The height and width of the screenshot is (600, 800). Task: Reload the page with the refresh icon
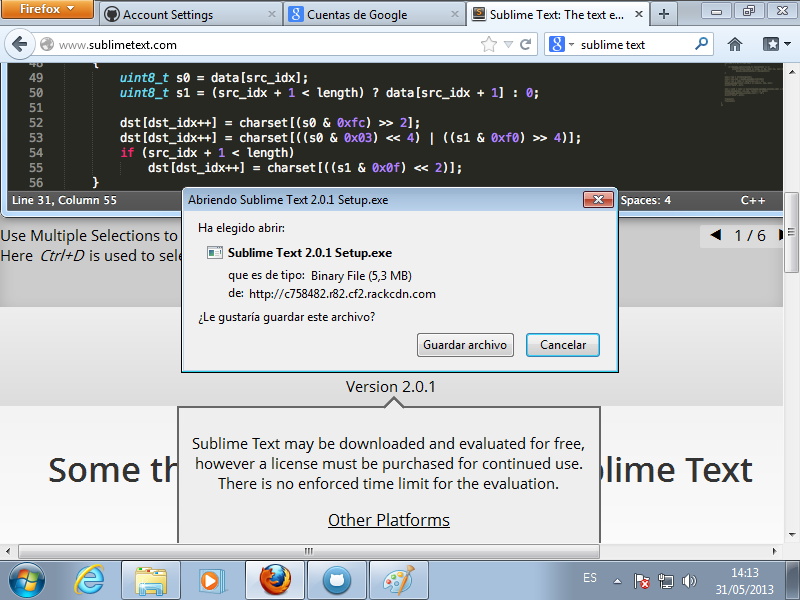[x=526, y=44]
